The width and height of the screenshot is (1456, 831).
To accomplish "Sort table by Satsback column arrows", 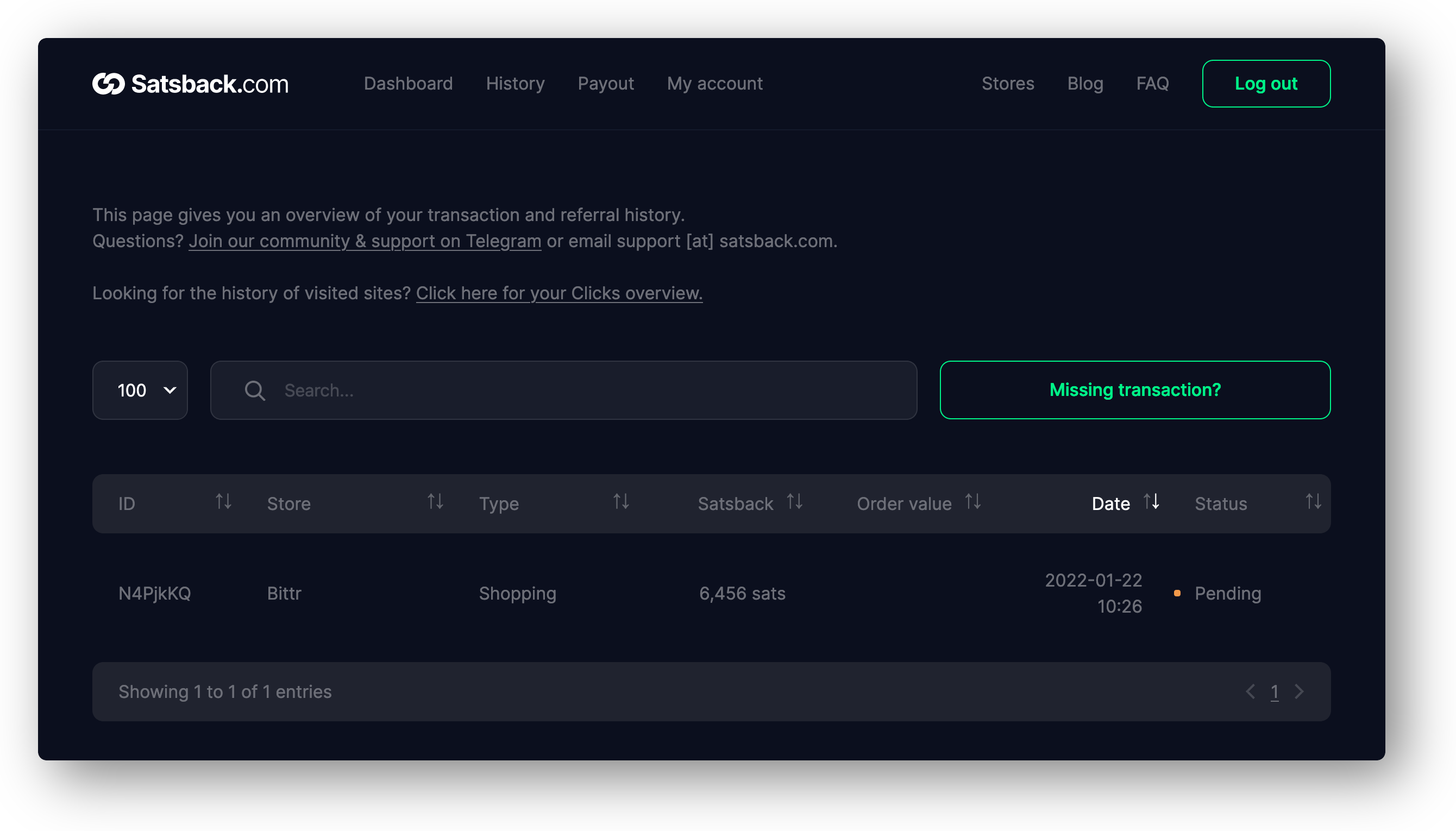I will click(794, 502).
